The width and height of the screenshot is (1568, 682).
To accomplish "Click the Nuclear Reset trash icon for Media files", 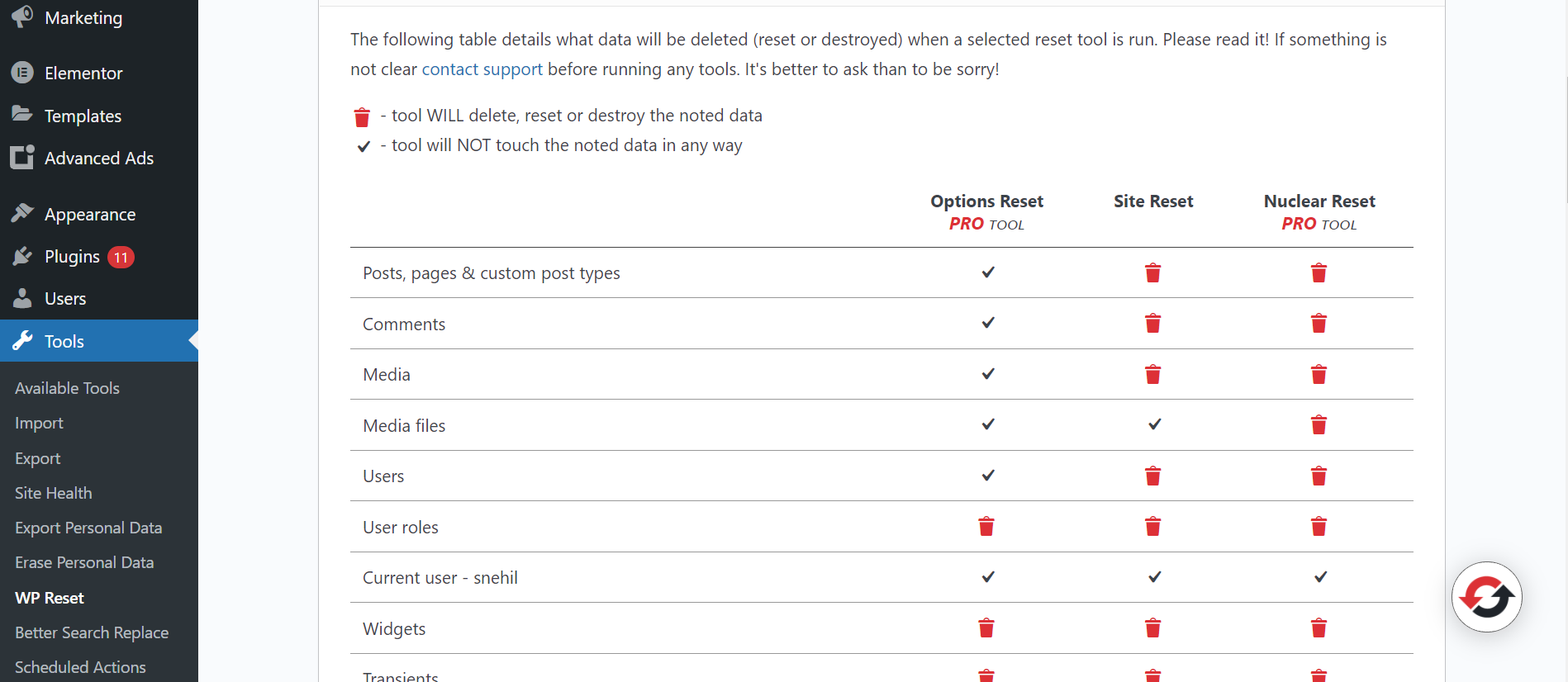I will (x=1319, y=425).
